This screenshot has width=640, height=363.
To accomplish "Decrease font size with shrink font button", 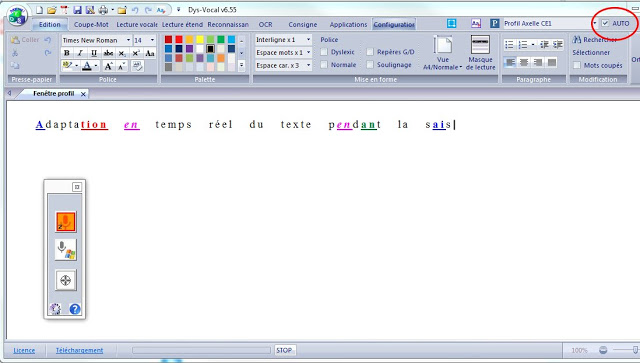I will point(122,65).
